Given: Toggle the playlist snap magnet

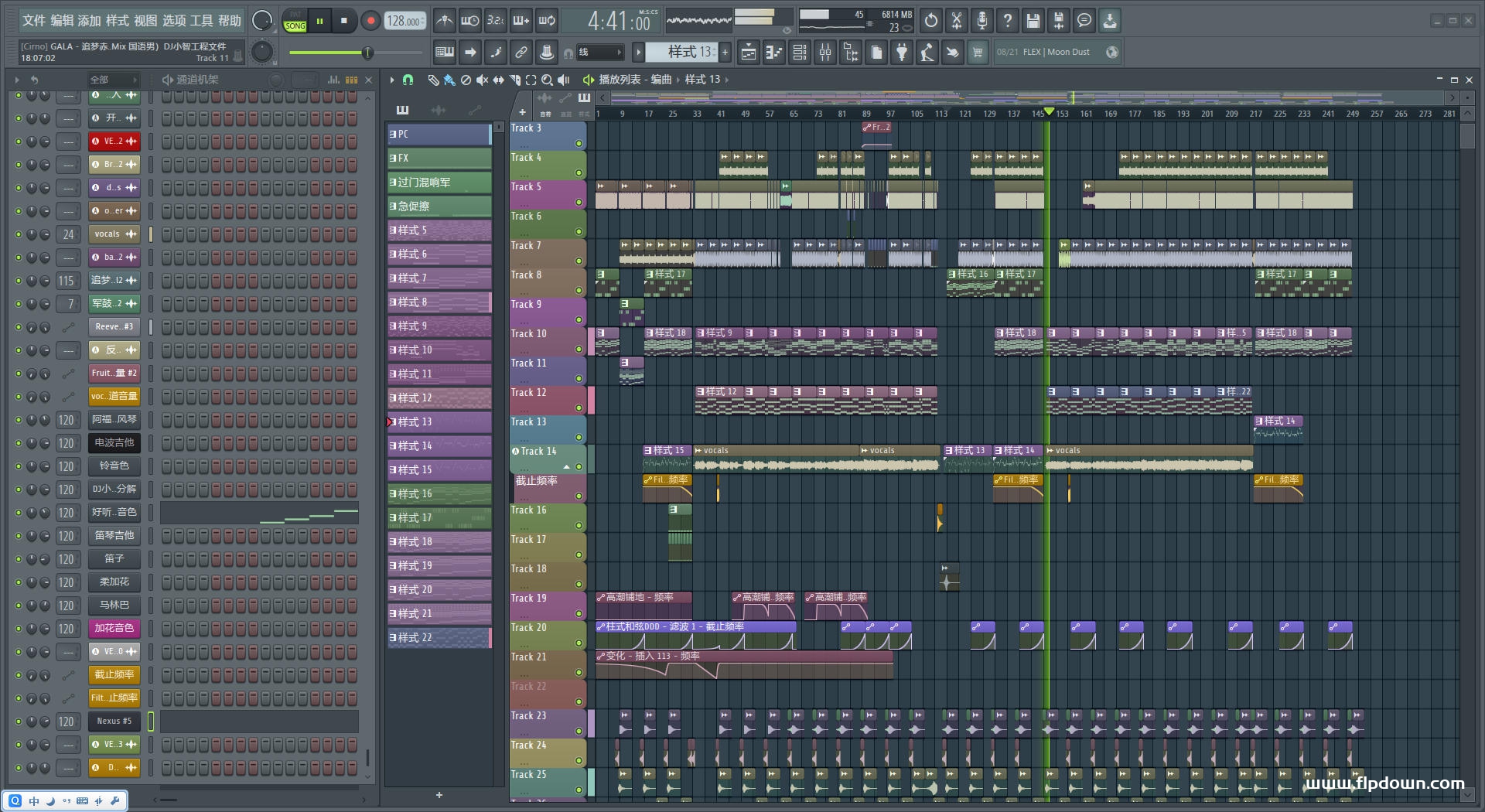Looking at the screenshot, I should 408,80.
